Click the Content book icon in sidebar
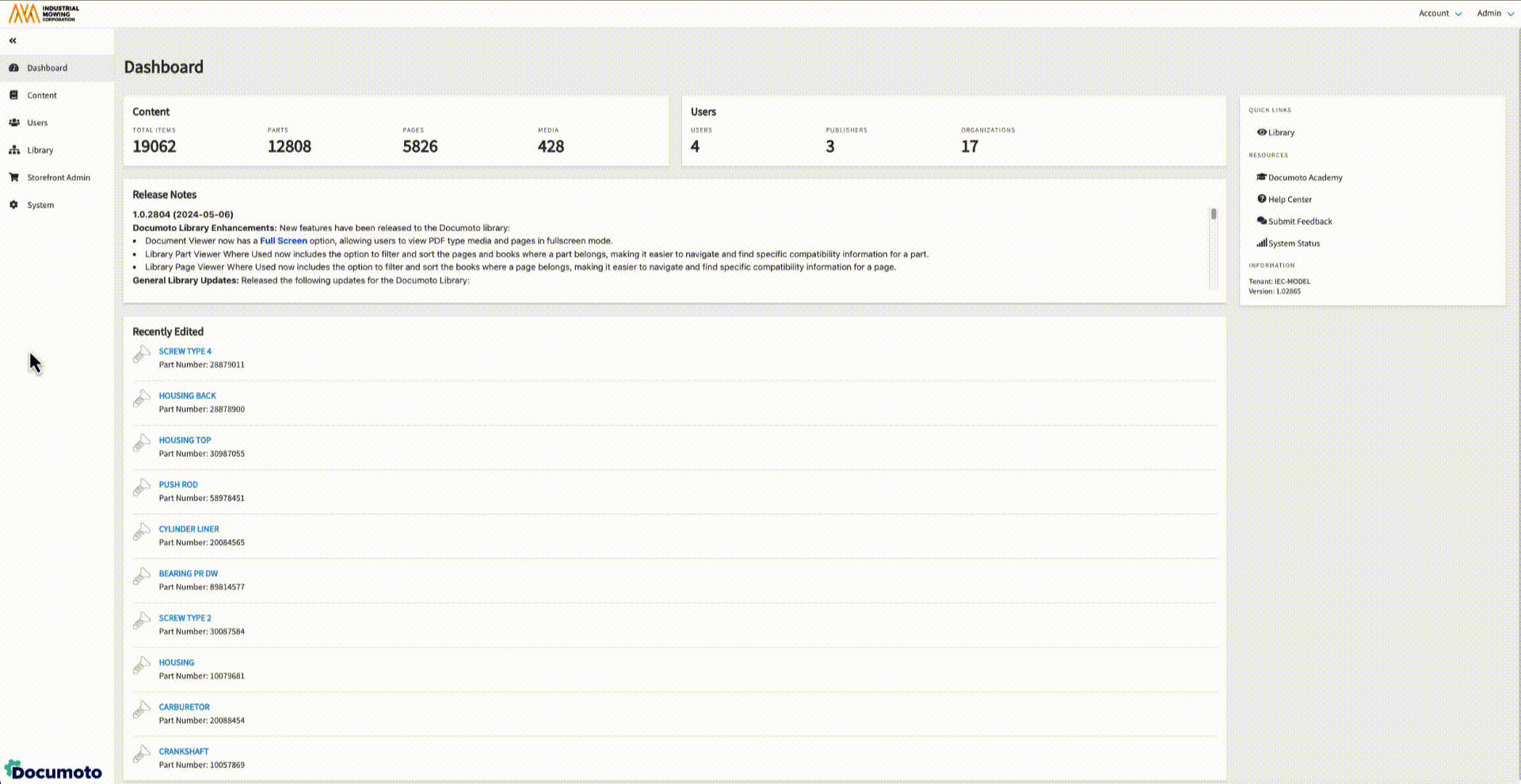This screenshot has height=784, width=1521. coord(13,95)
